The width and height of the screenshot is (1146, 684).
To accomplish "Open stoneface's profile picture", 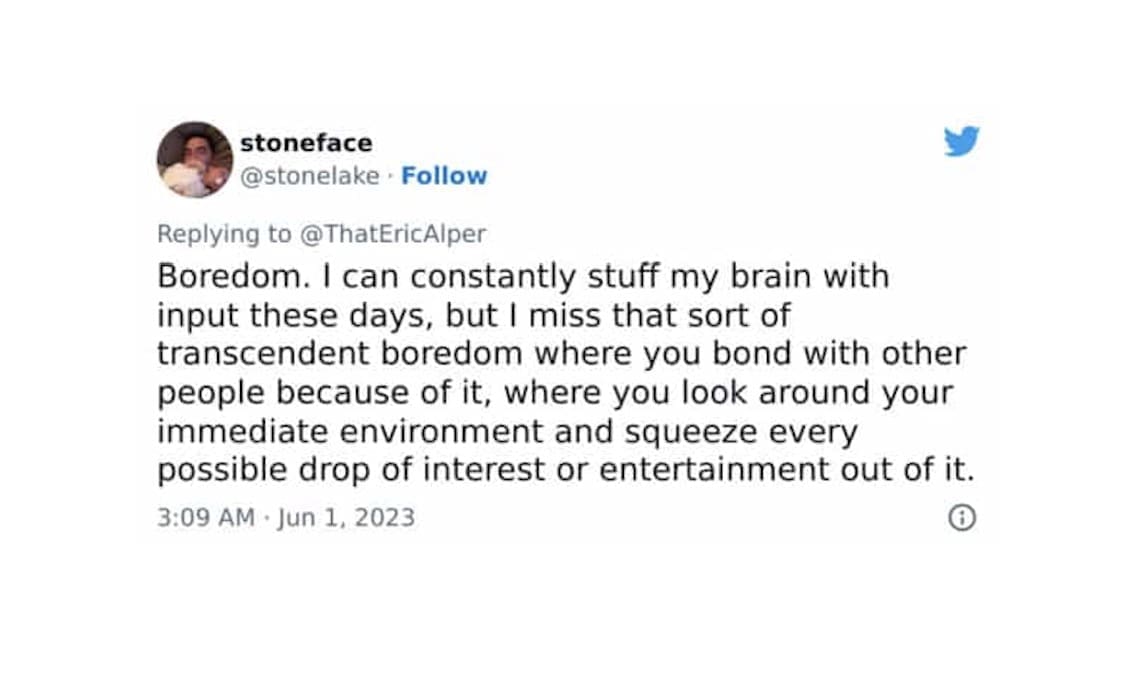I will coord(195,159).
